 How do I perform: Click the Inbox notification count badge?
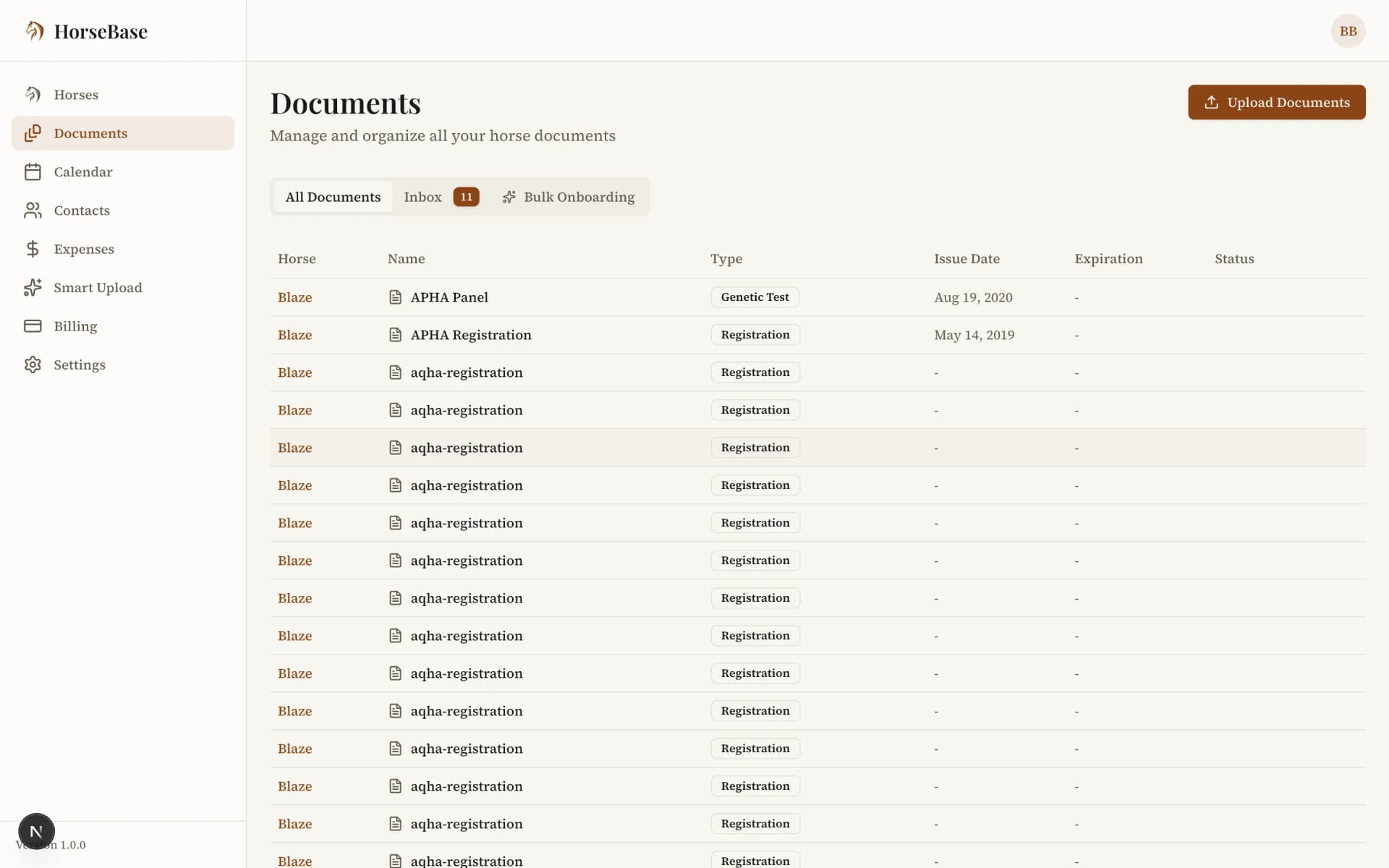pos(466,196)
